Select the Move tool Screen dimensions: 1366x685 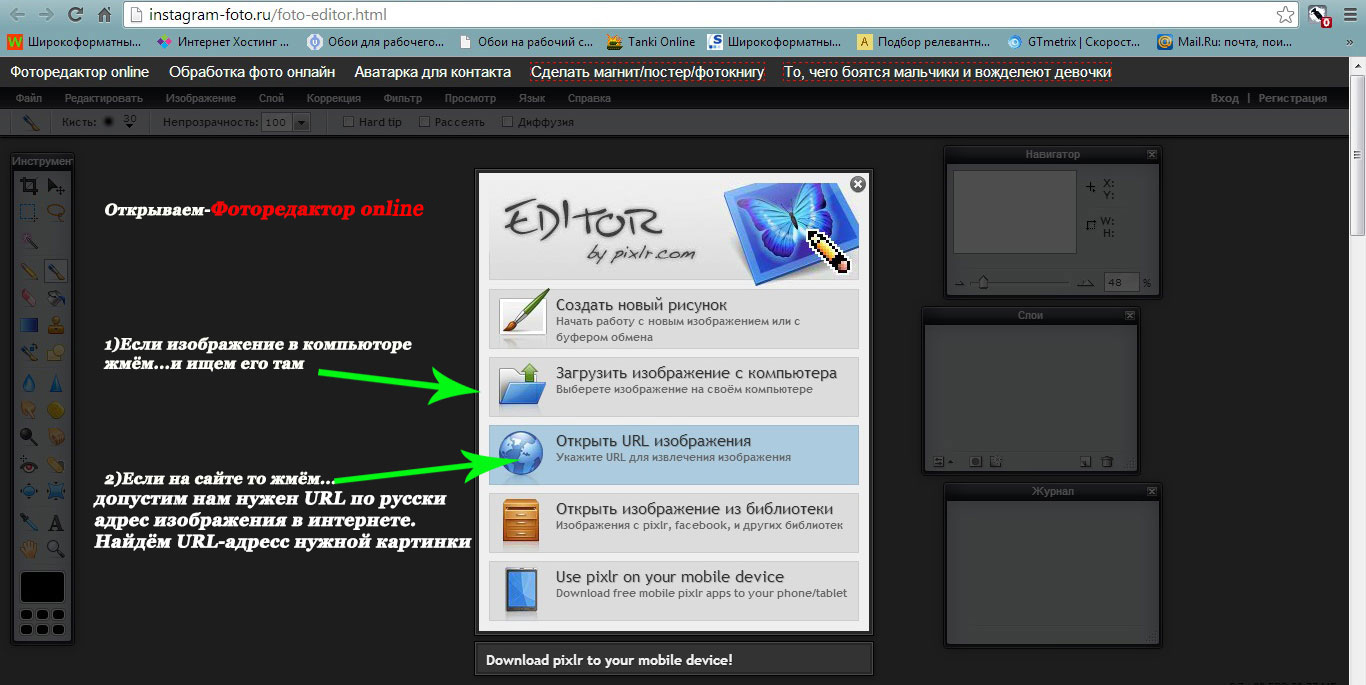56,185
